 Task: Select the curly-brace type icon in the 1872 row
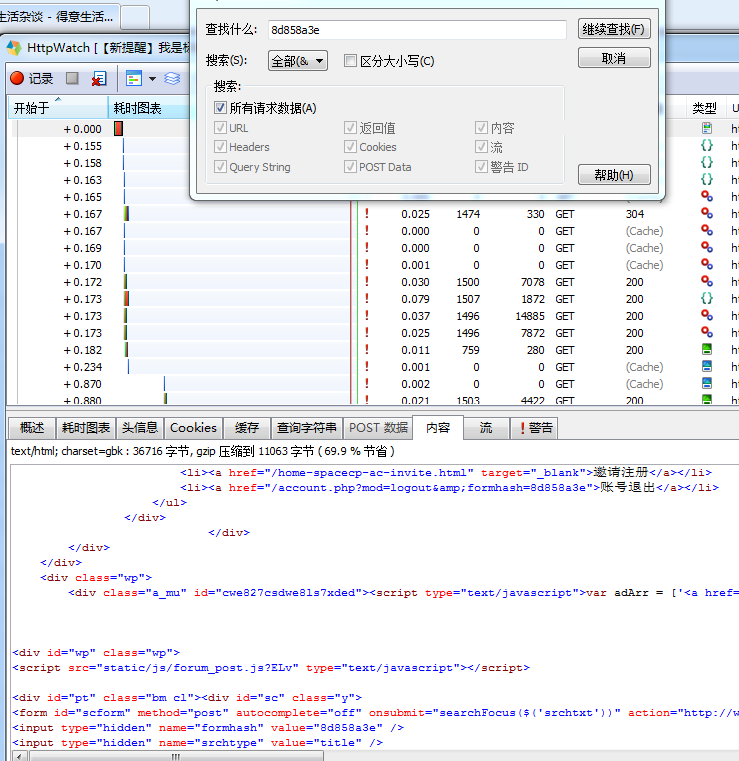click(x=707, y=298)
